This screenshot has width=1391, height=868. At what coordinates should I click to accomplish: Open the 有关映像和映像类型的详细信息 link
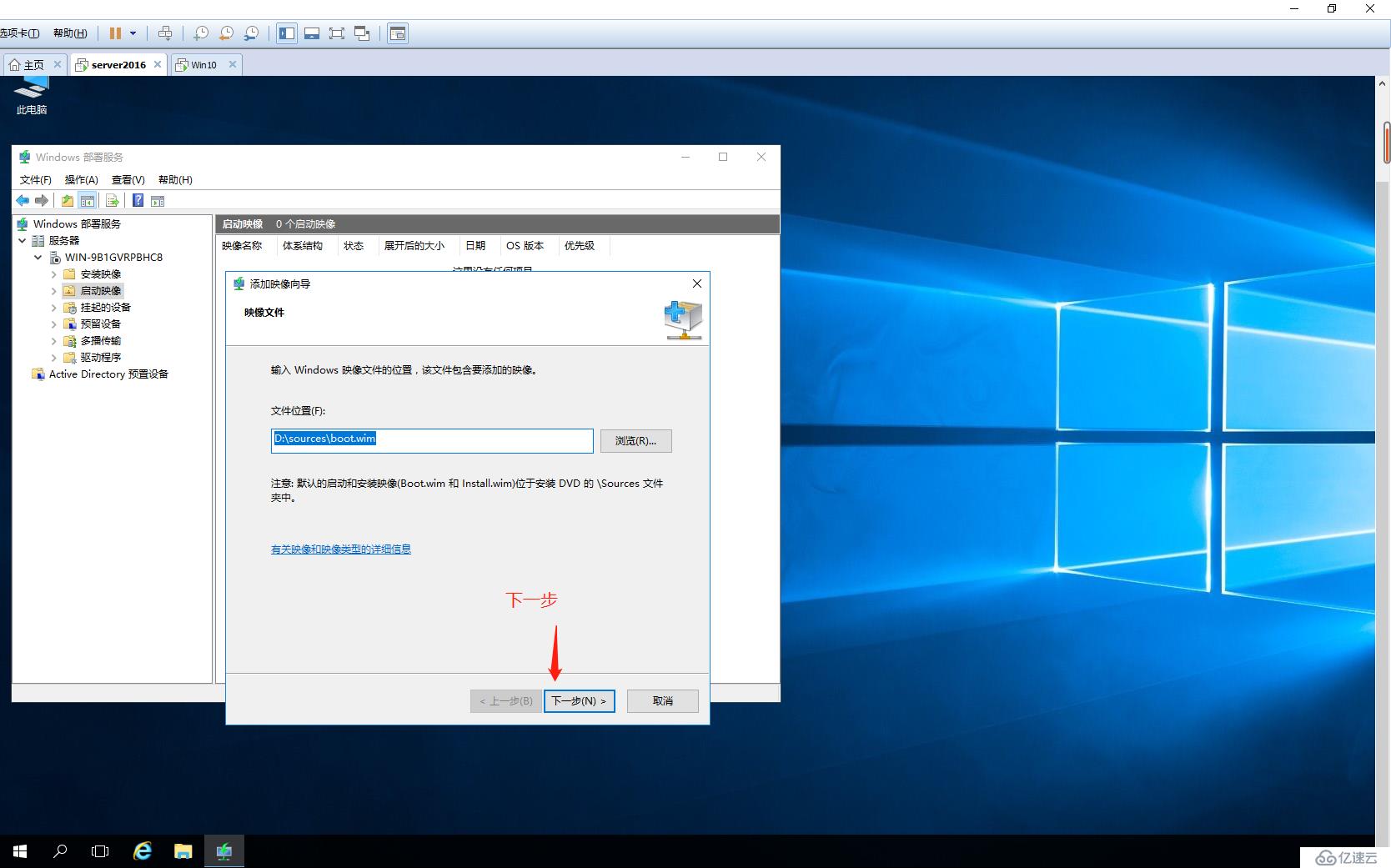(340, 549)
